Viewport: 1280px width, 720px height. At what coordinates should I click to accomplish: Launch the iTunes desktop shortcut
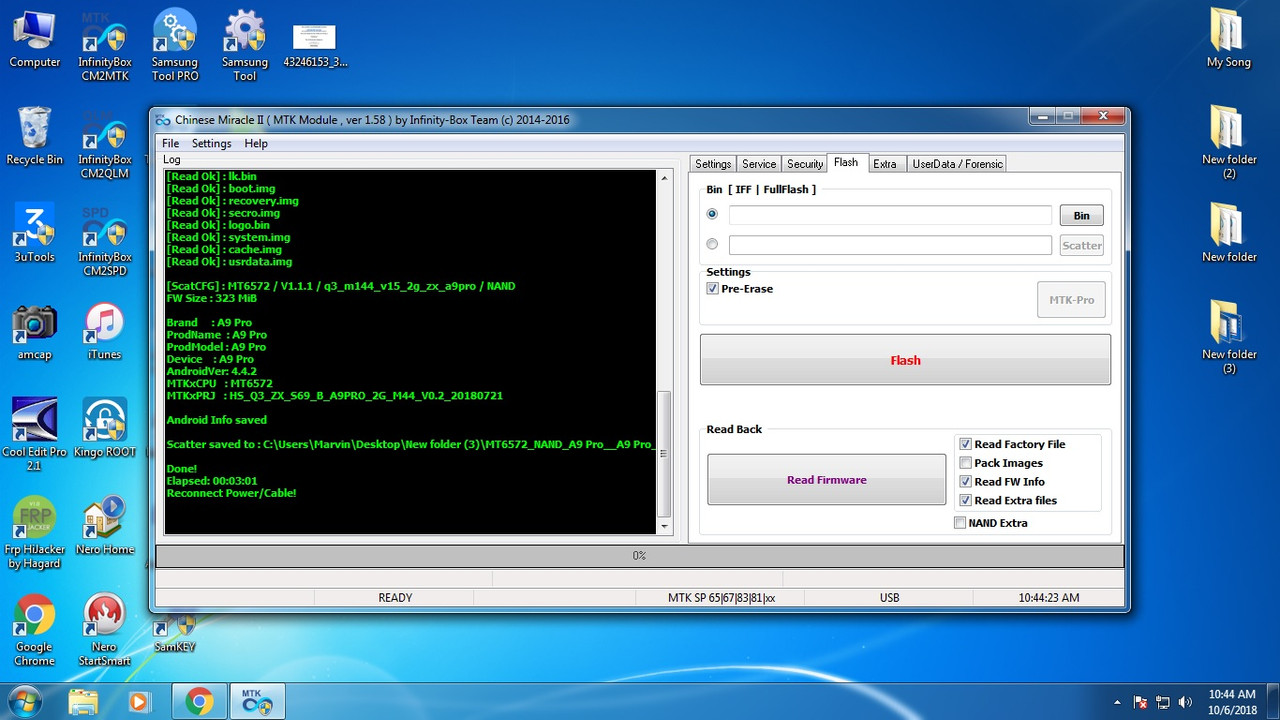click(105, 332)
